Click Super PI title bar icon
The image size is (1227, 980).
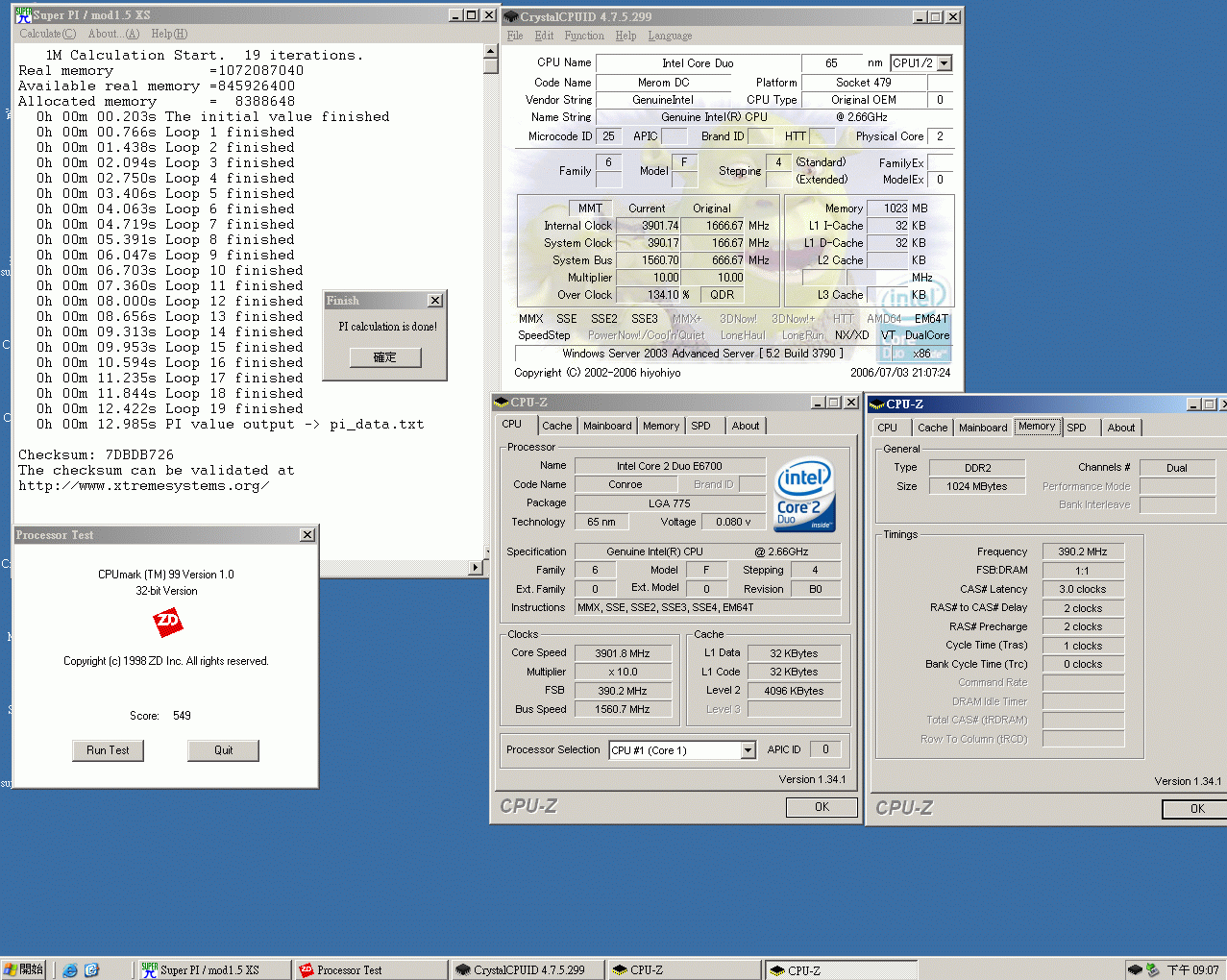(x=24, y=15)
